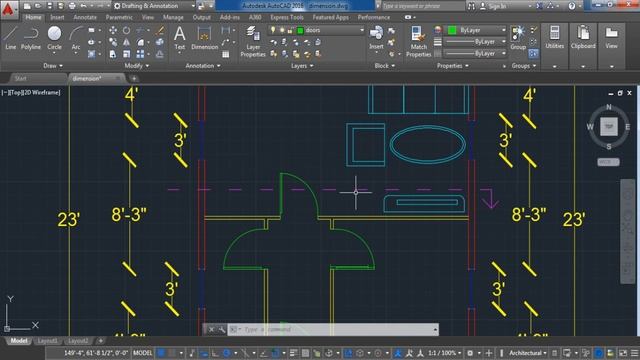Image resolution: width=640 pixels, height=360 pixels.
Task: Select the Circle tool
Action: 54,38
